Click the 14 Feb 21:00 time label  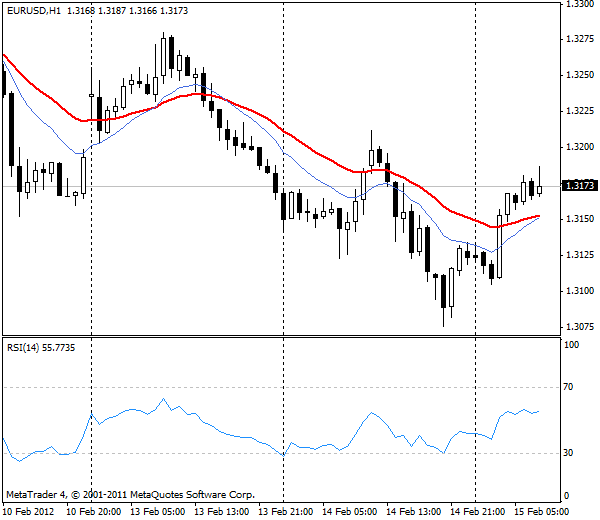(477, 512)
